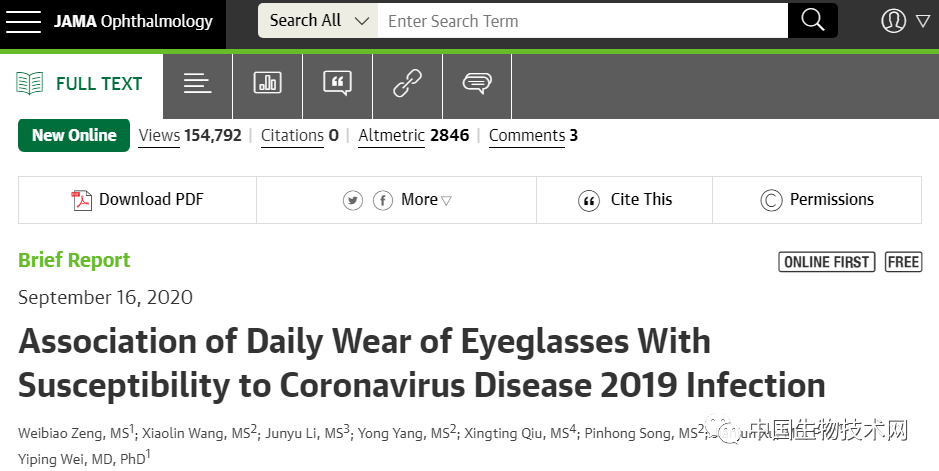Click the Cite This button
Viewport: 939px width, 471px height.
(x=626, y=200)
